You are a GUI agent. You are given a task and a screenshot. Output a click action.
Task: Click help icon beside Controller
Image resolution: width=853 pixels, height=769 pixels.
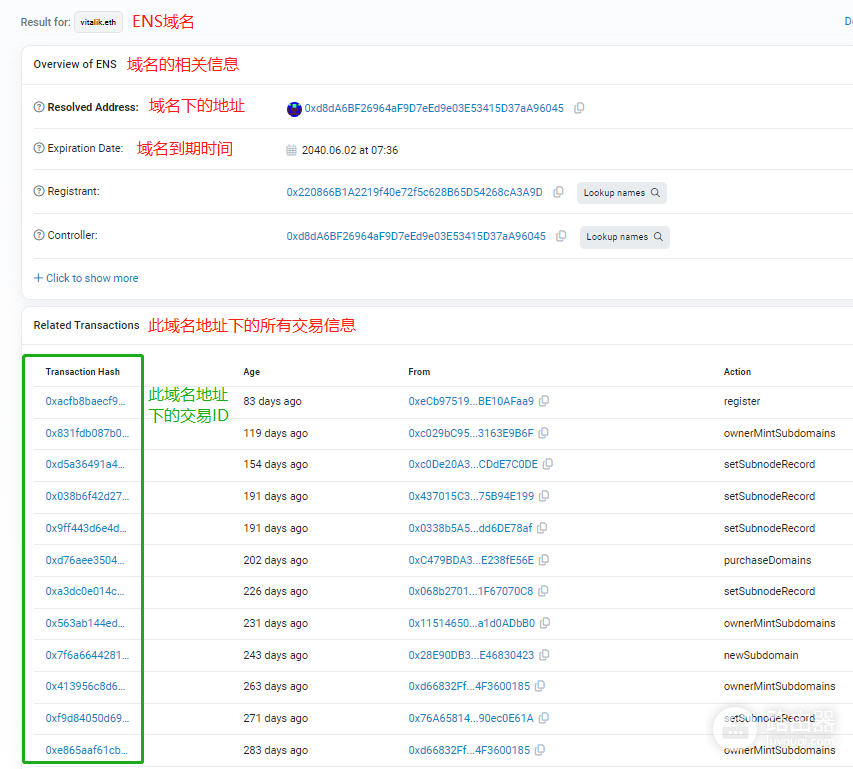(x=39, y=235)
